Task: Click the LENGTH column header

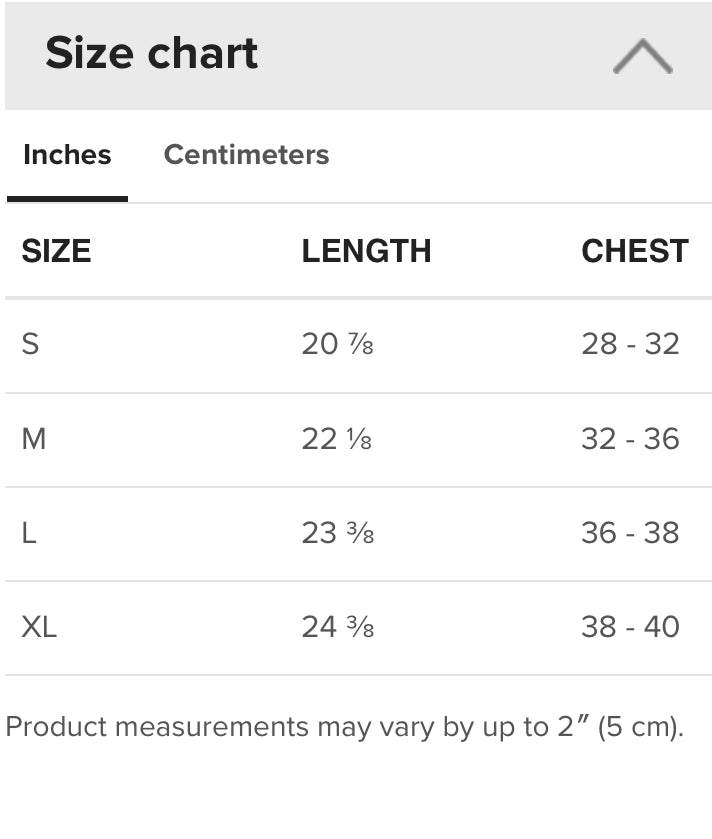Action: 366,251
